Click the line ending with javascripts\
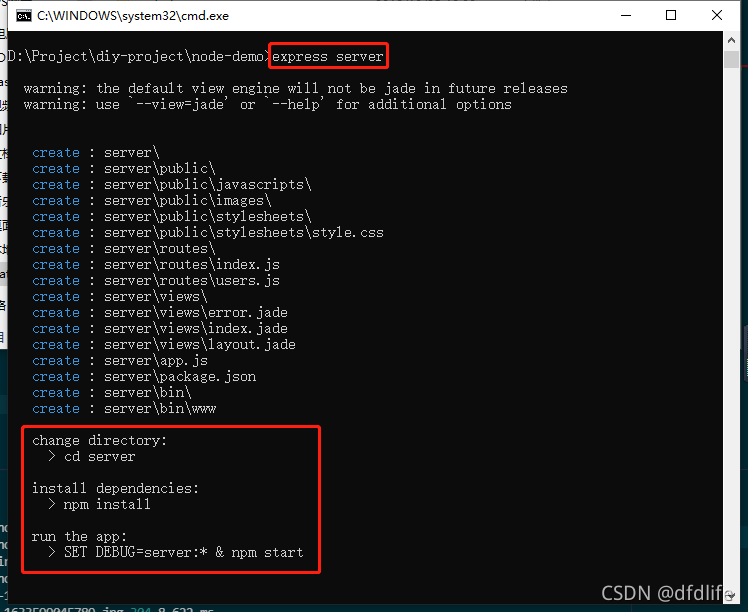 172,185
